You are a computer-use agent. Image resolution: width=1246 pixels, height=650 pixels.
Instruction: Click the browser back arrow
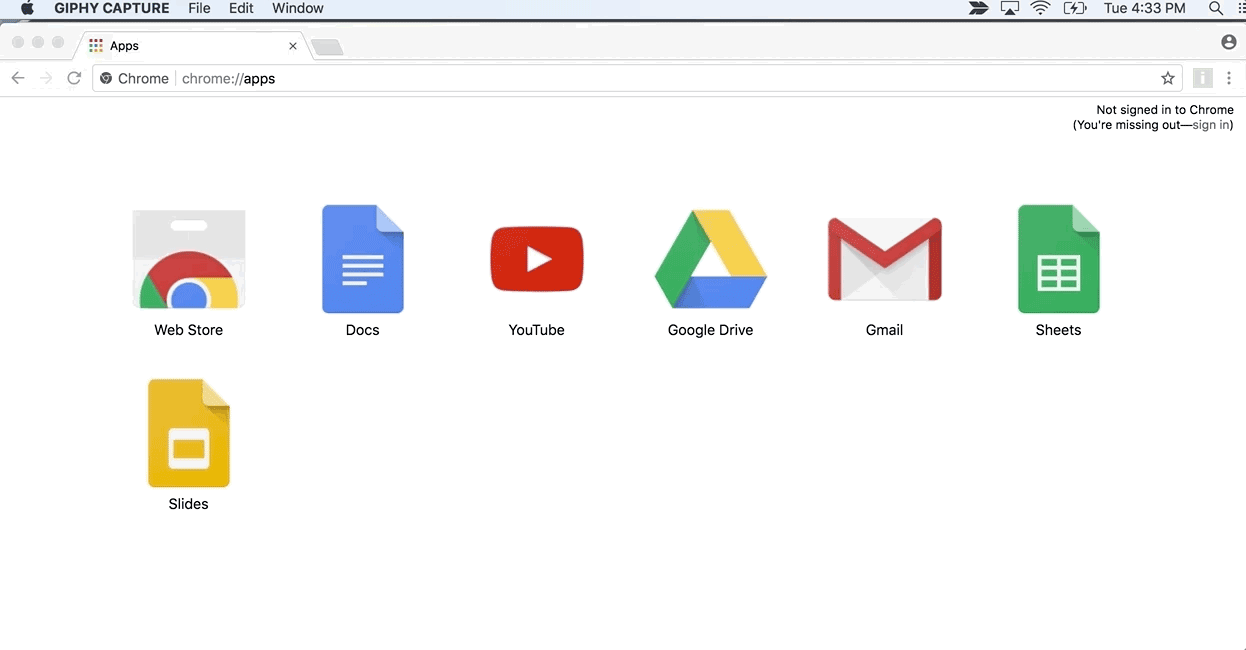click(18, 78)
